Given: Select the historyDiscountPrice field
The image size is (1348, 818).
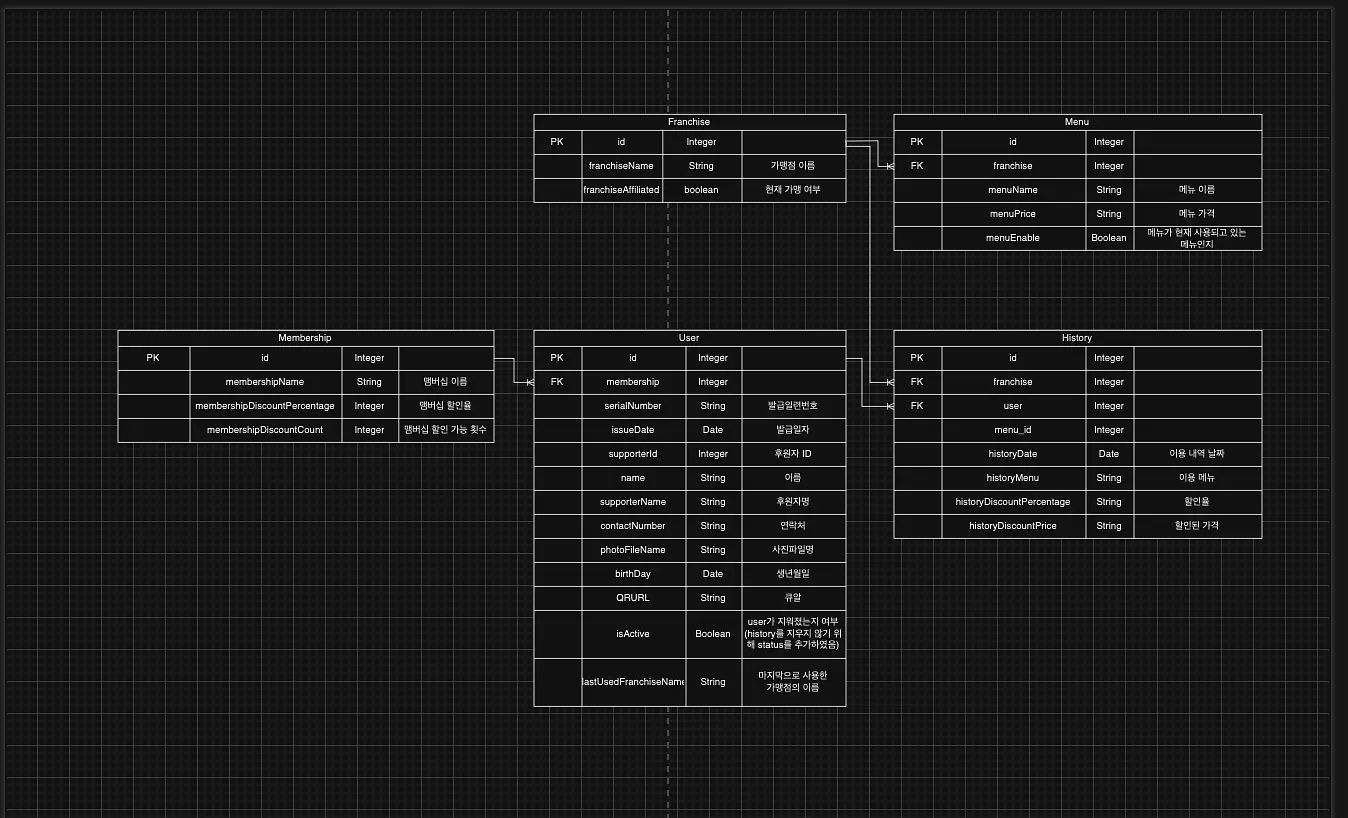Looking at the screenshot, I should 1013,526.
